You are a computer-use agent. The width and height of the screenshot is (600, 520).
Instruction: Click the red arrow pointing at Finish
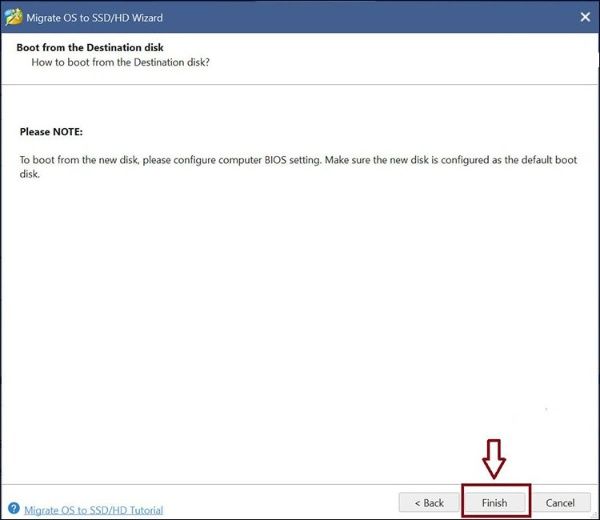tap(495, 460)
